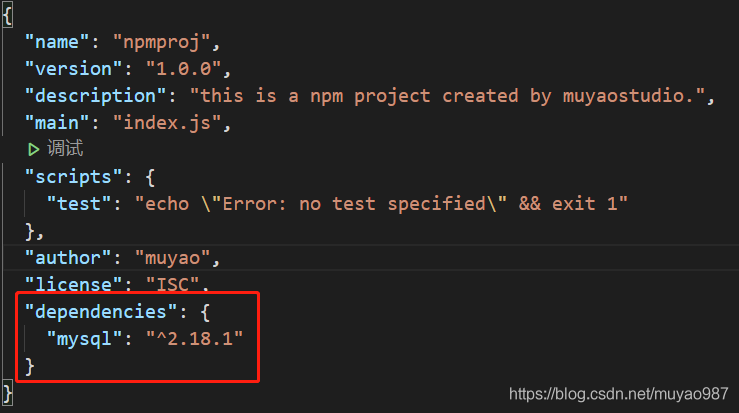The width and height of the screenshot is (739, 413).
Task: Click the description string mentioning muyaostudio
Action: 447,96
